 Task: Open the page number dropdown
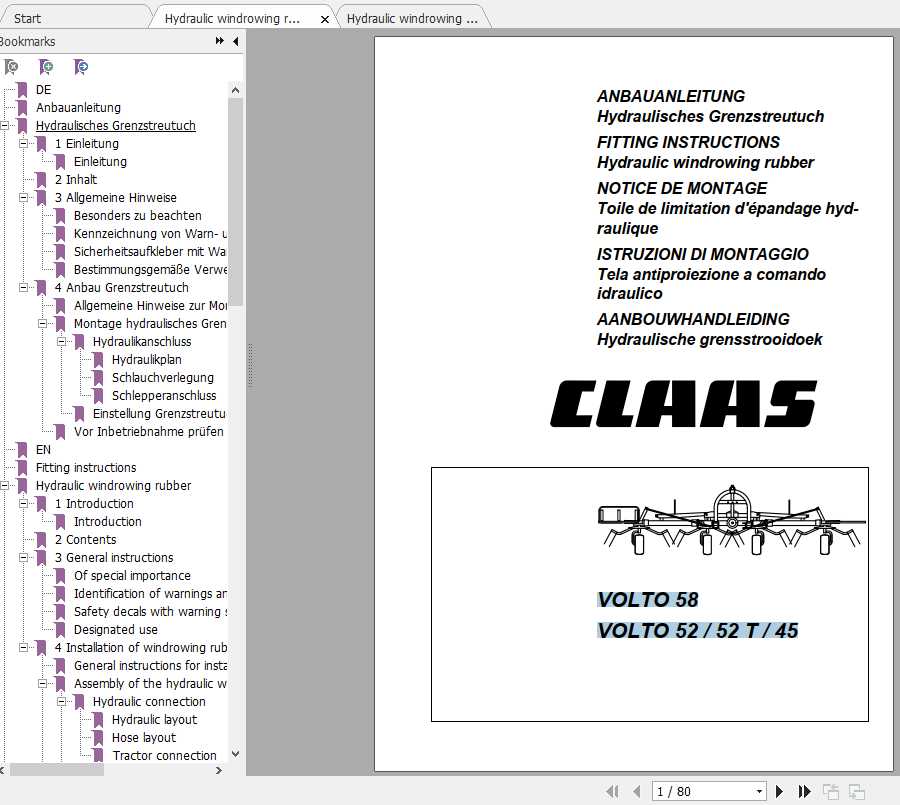[758, 790]
